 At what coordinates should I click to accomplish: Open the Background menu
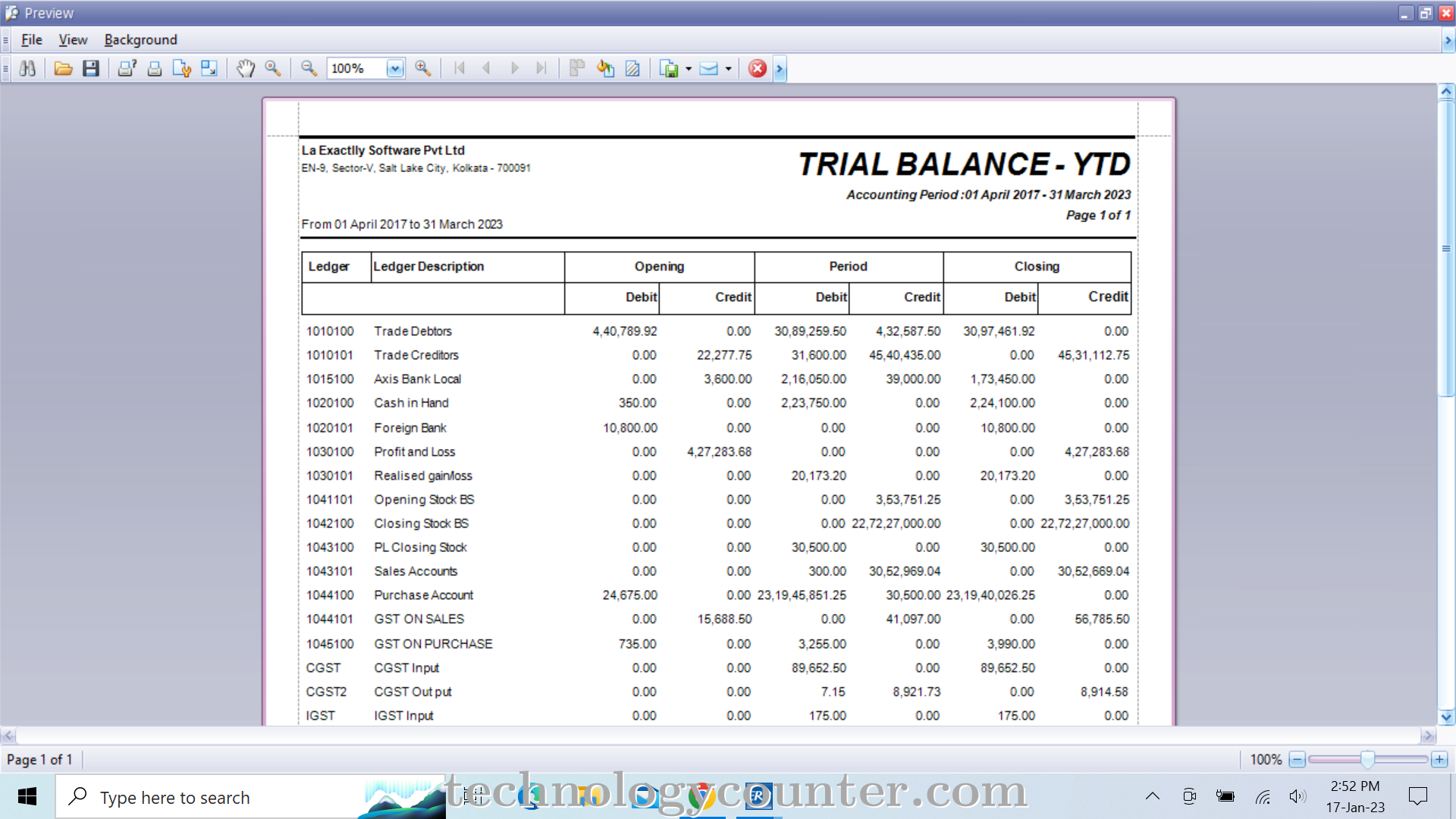(x=140, y=40)
